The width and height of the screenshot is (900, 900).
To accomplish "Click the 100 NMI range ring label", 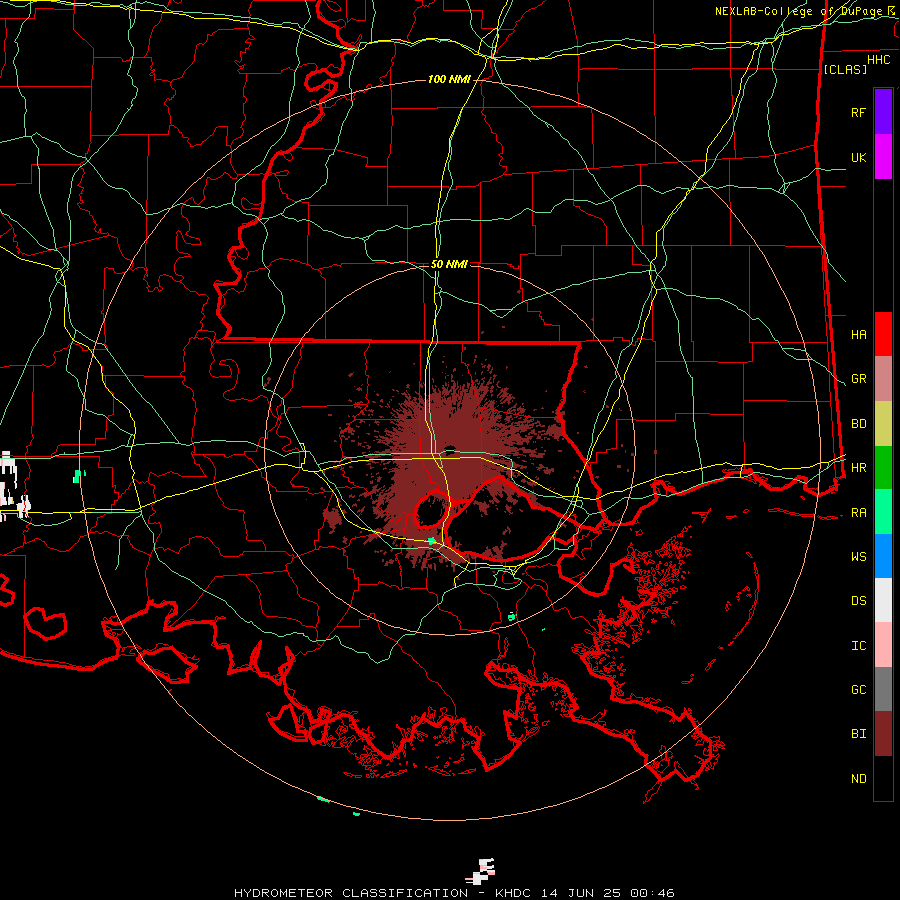I will [x=449, y=79].
